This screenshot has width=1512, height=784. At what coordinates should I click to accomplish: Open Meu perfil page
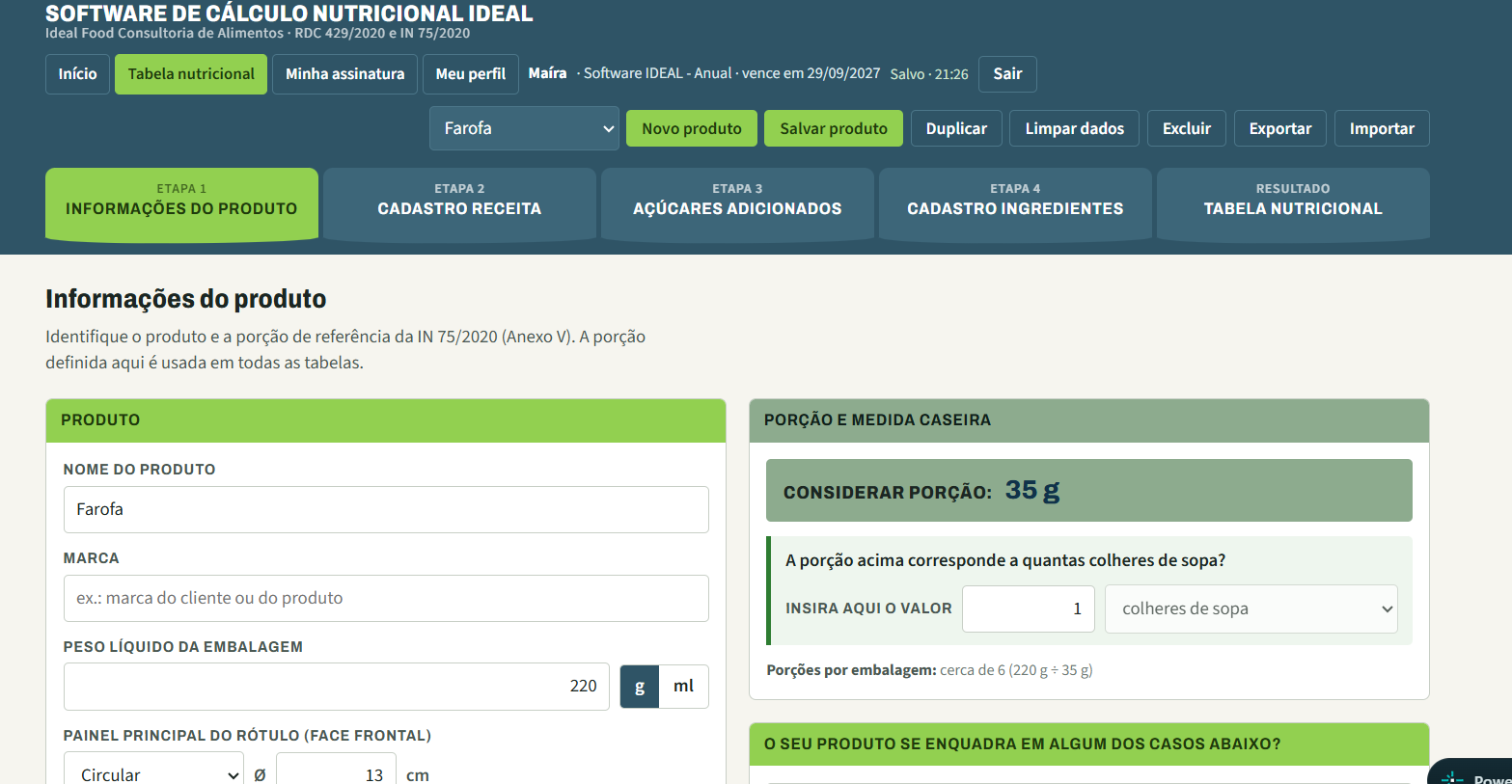point(470,74)
